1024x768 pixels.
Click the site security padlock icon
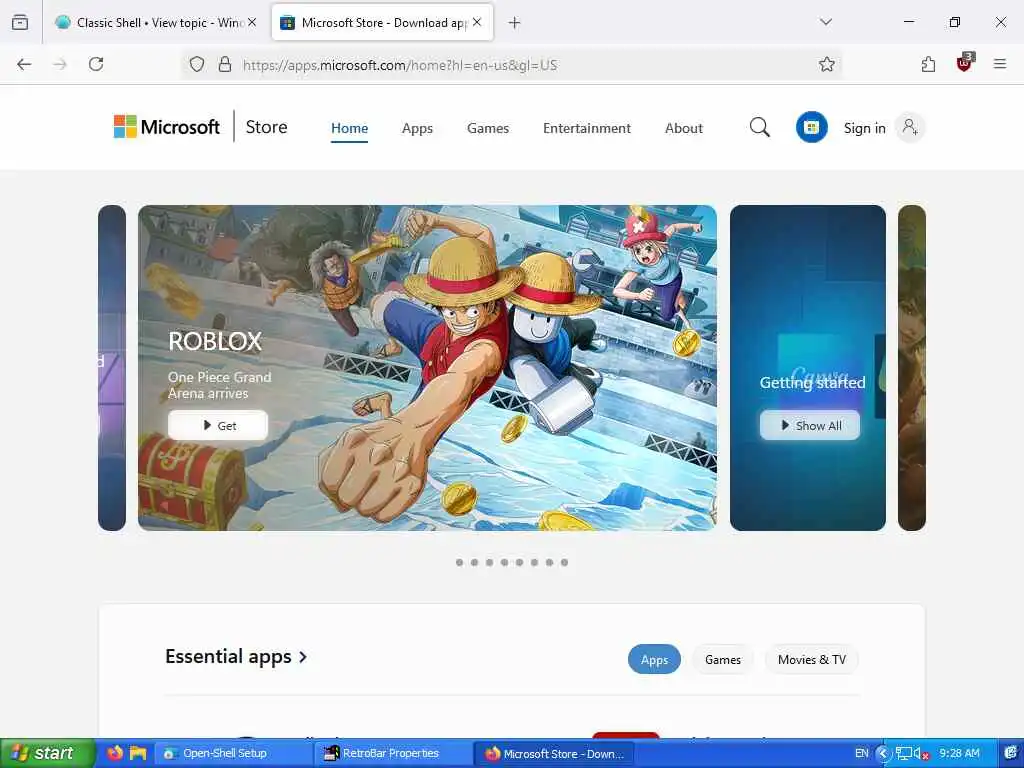(225, 64)
